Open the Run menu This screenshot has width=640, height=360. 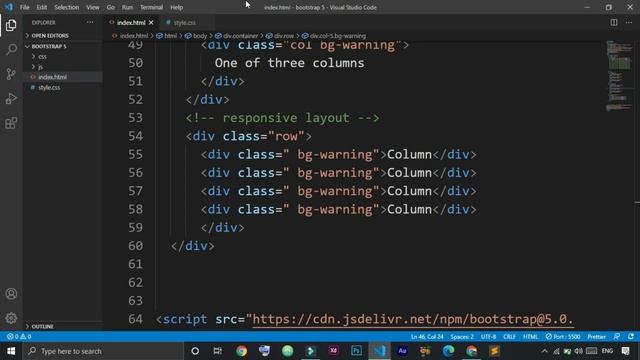pos(127,7)
